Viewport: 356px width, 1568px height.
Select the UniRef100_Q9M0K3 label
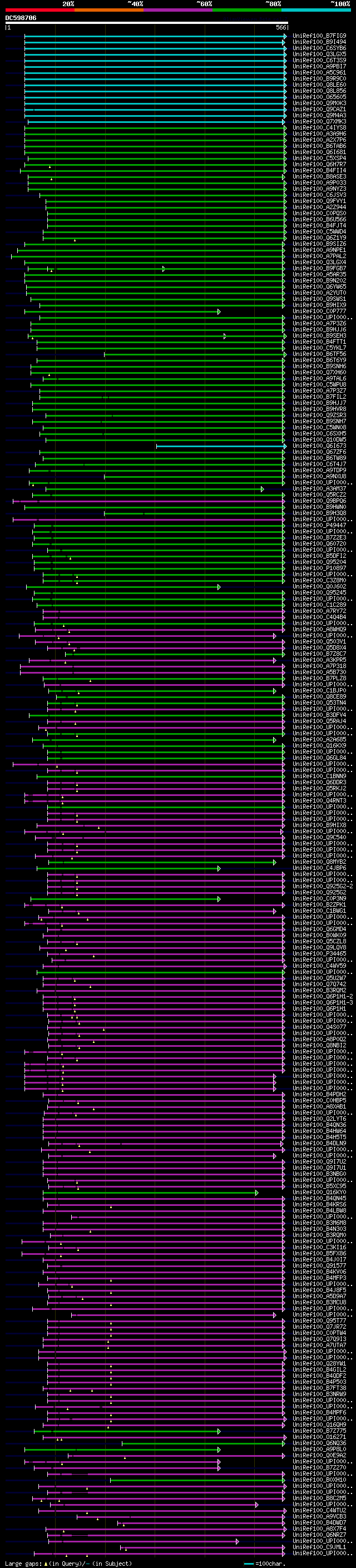click(x=319, y=103)
